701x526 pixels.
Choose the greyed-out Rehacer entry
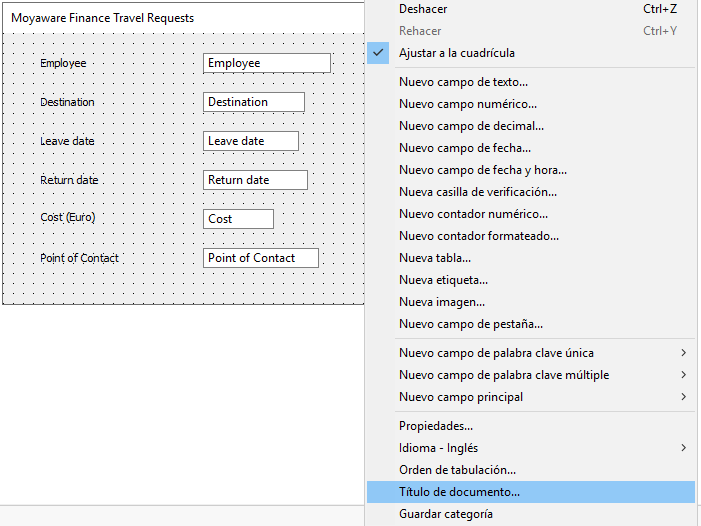tap(531, 31)
